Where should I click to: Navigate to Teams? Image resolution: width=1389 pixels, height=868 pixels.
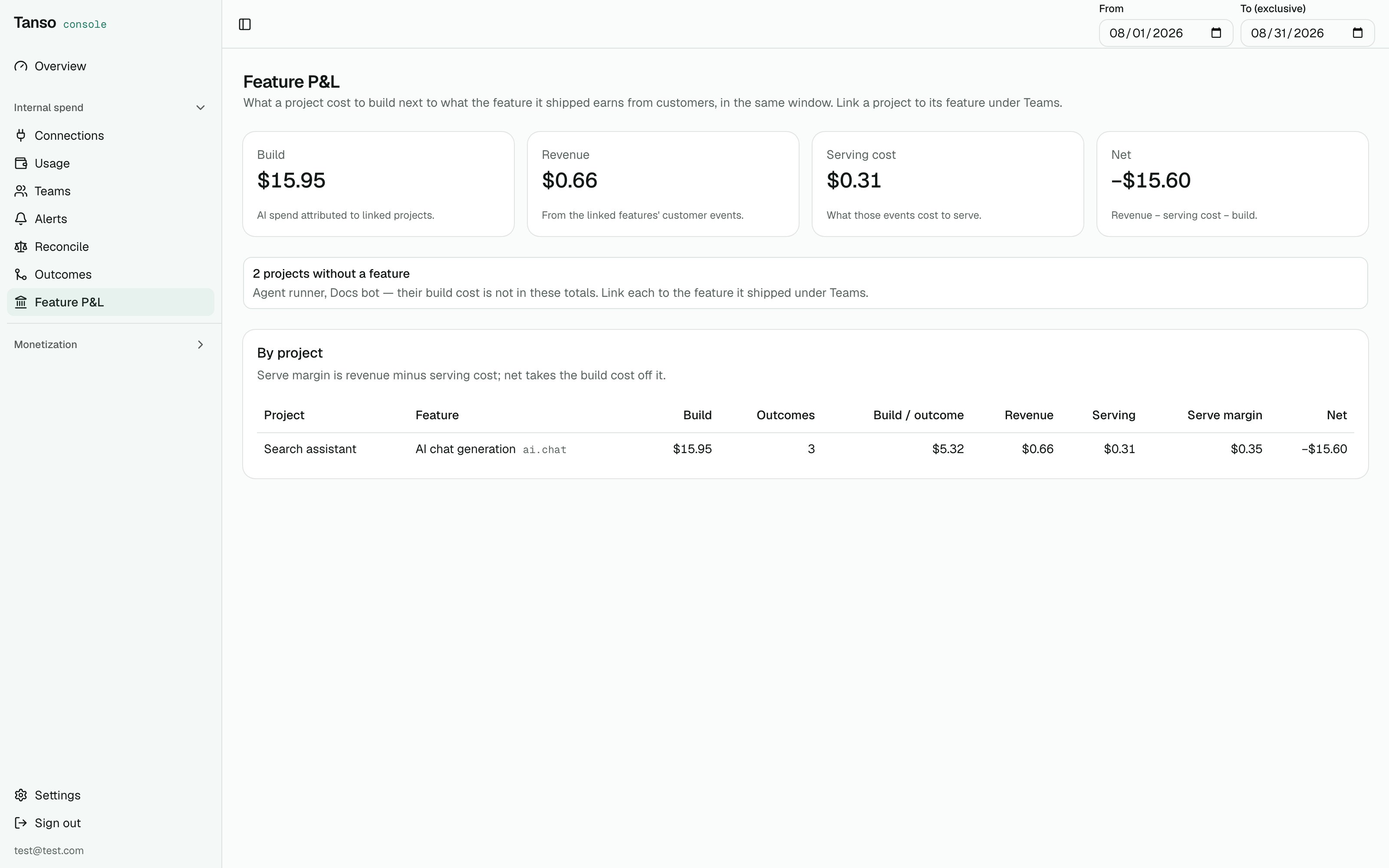pyautogui.click(x=111, y=191)
